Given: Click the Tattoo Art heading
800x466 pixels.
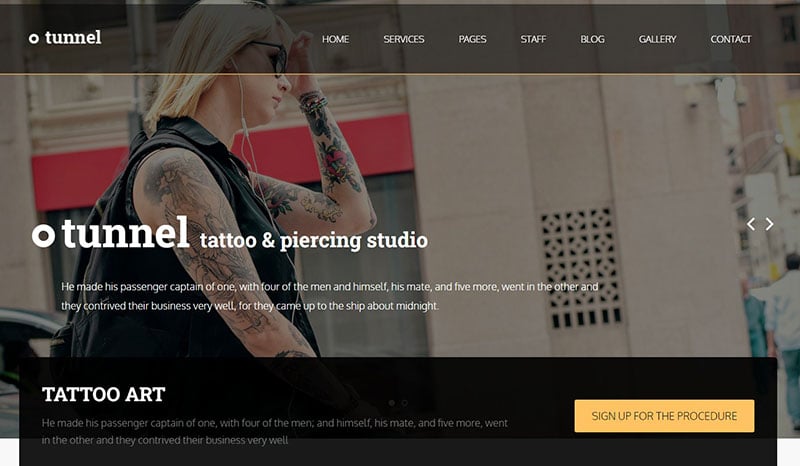Looking at the screenshot, I should 104,394.
